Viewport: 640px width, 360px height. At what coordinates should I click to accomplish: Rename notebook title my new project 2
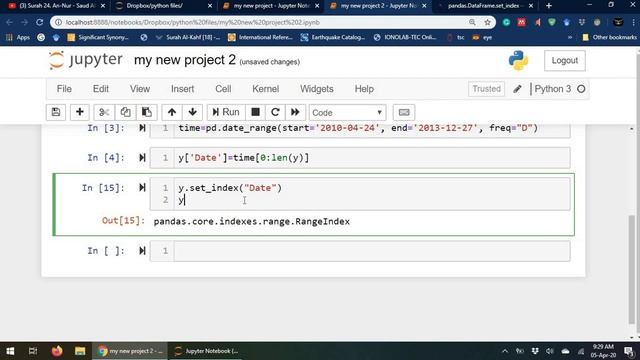(185, 60)
